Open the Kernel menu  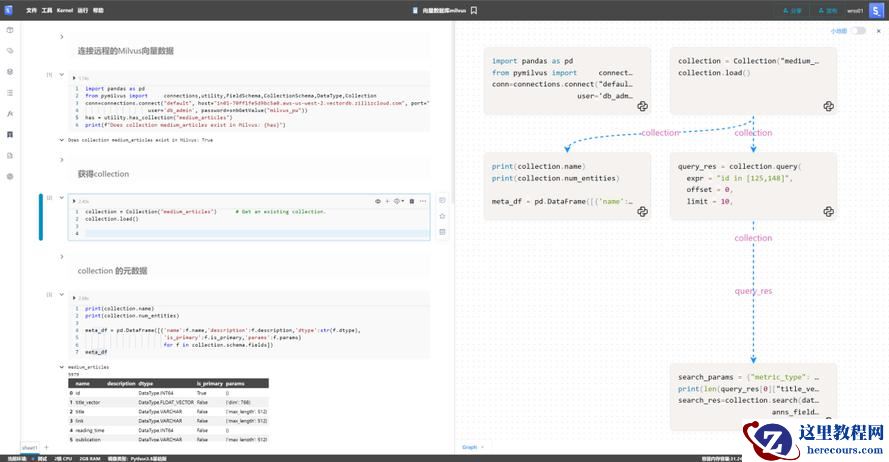[64, 10]
